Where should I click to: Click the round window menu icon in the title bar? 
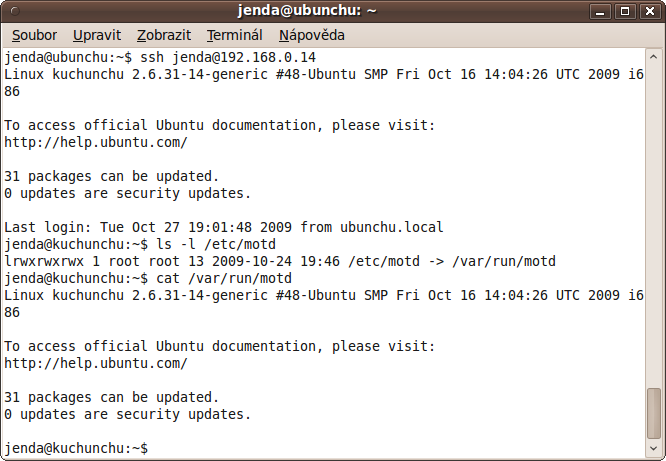(x=15, y=11)
